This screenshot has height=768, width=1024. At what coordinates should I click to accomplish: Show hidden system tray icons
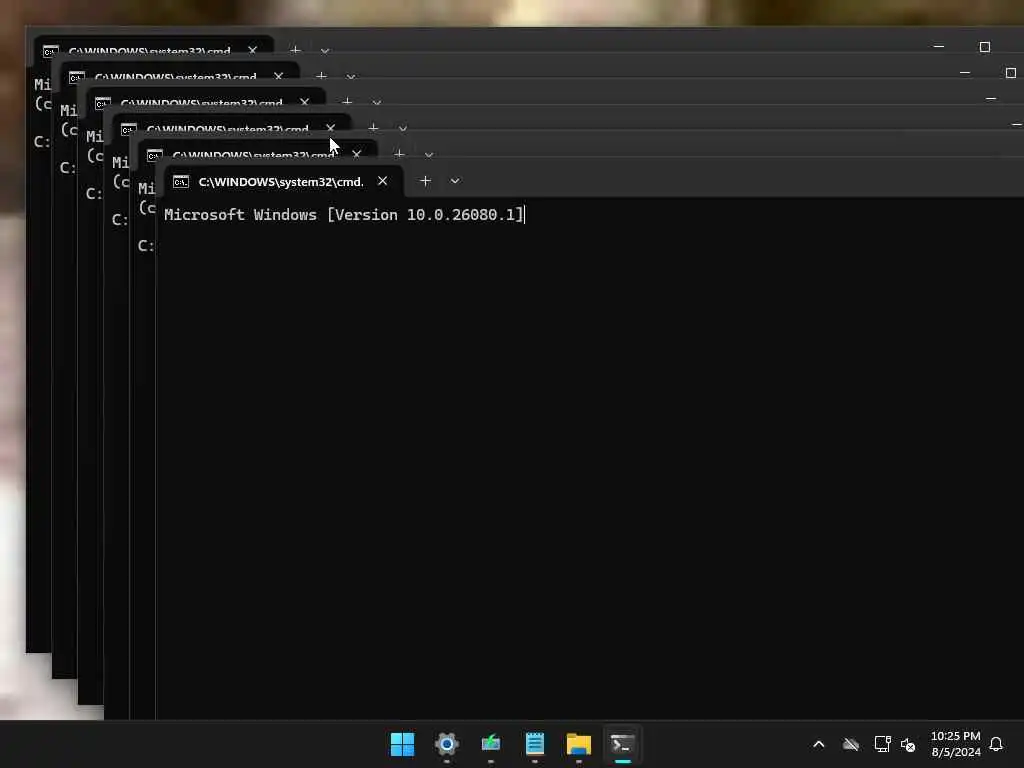[819, 744]
